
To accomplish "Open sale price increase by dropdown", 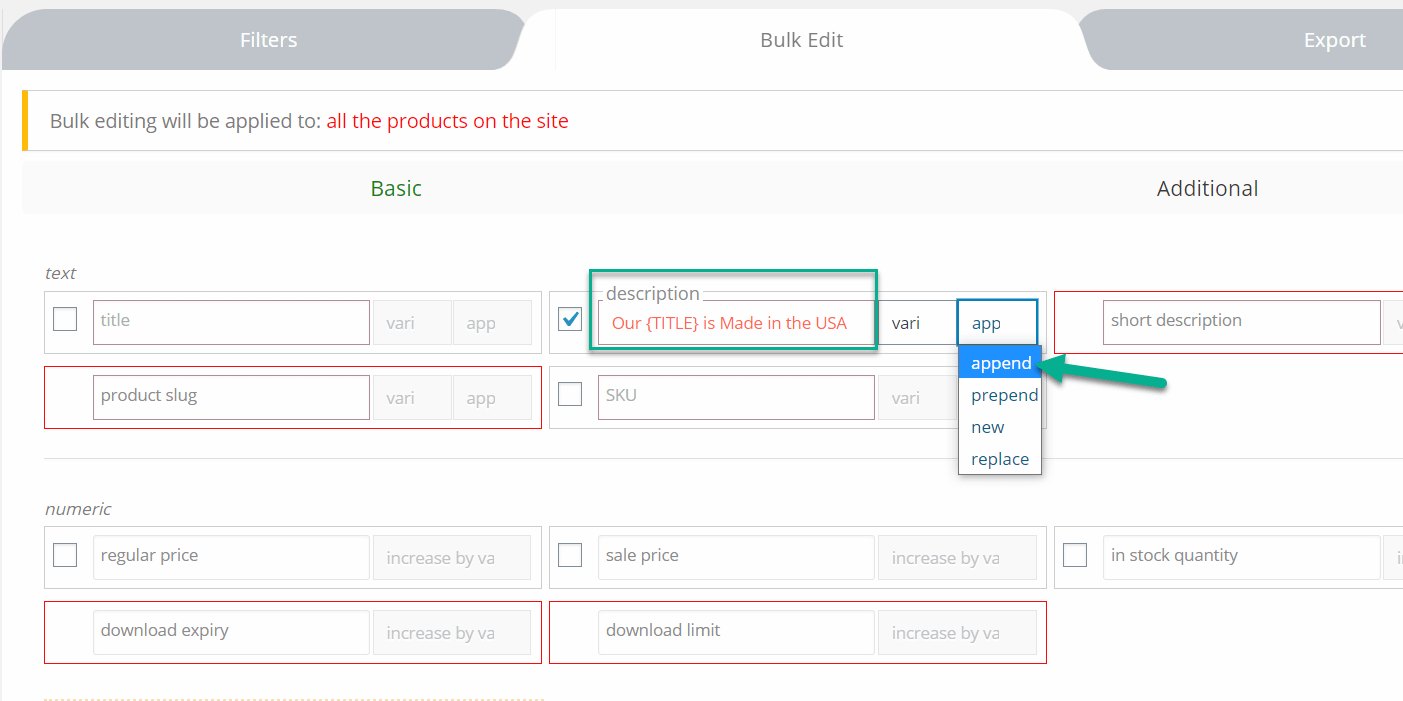I will [x=957, y=558].
